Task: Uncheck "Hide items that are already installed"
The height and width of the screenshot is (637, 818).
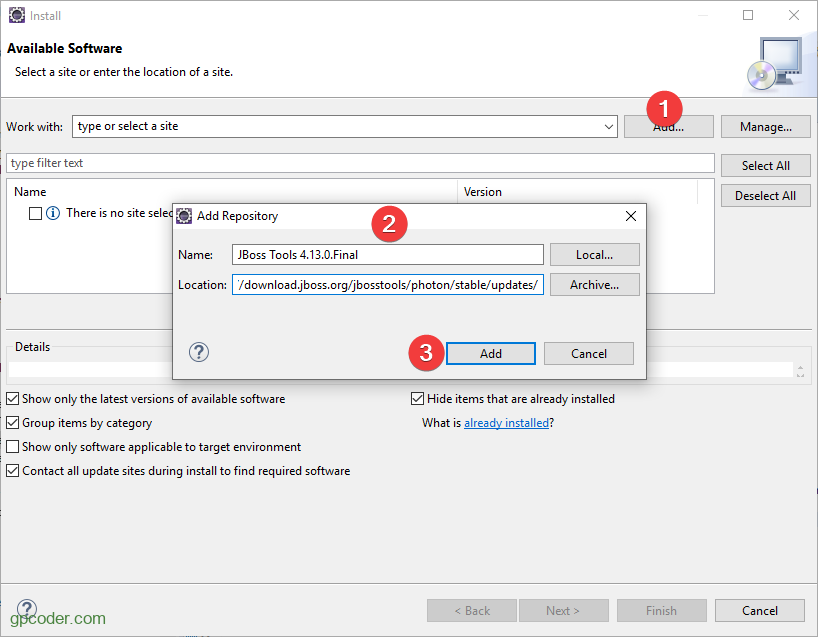Action: point(417,398)
